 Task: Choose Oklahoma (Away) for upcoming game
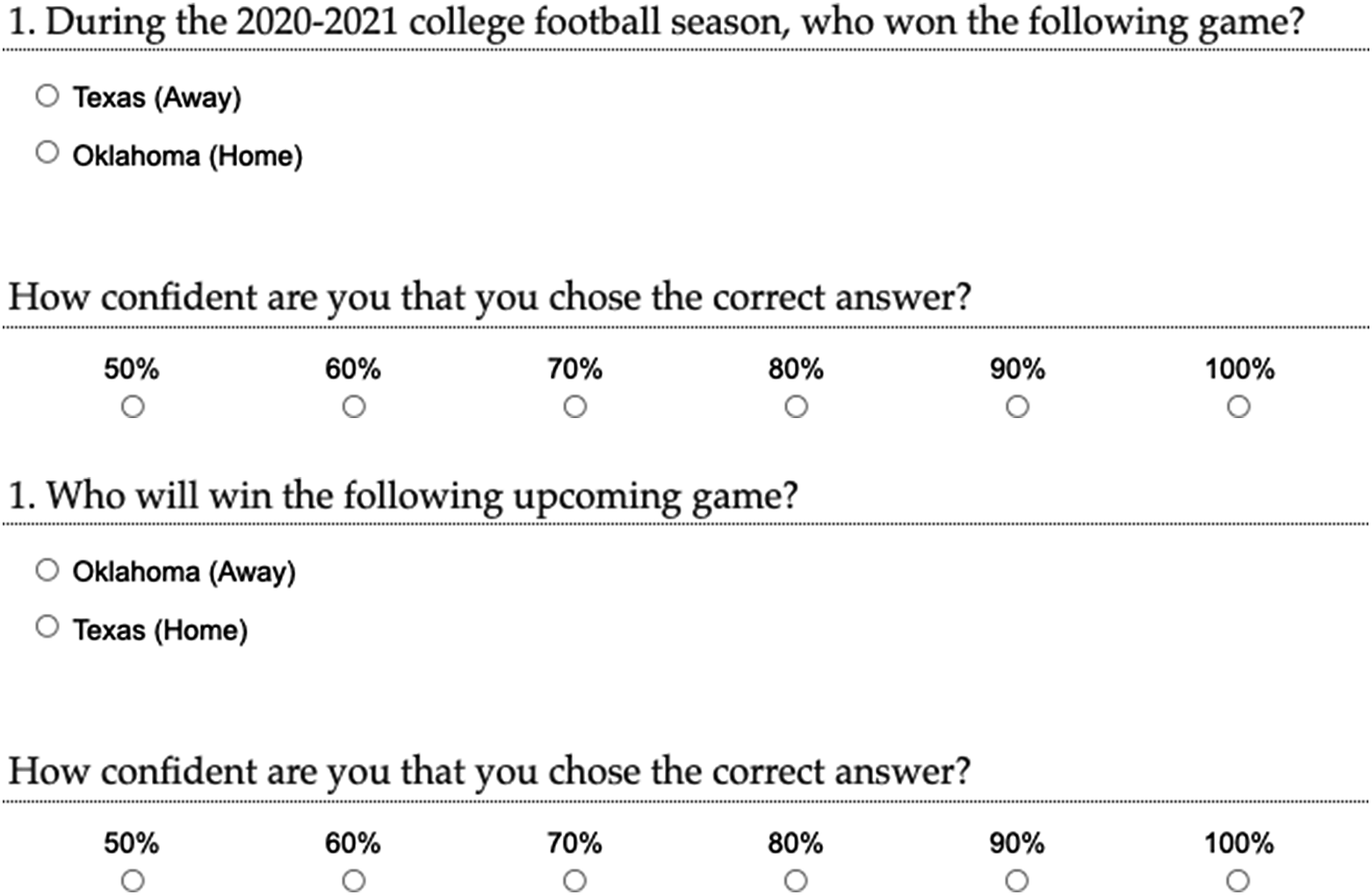[47, 570]
